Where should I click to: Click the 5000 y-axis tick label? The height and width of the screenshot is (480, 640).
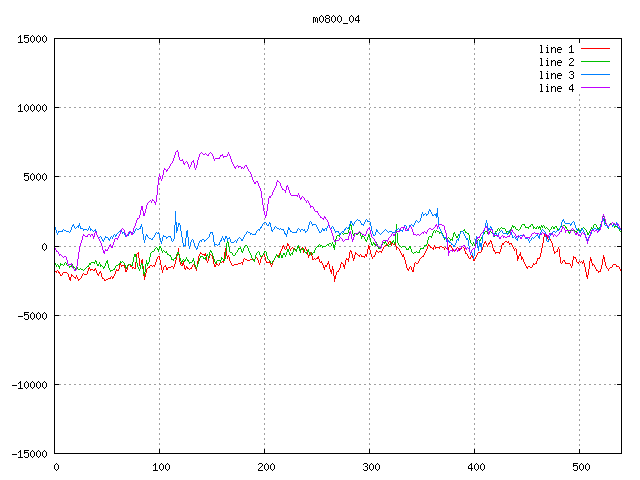(35, 177)
